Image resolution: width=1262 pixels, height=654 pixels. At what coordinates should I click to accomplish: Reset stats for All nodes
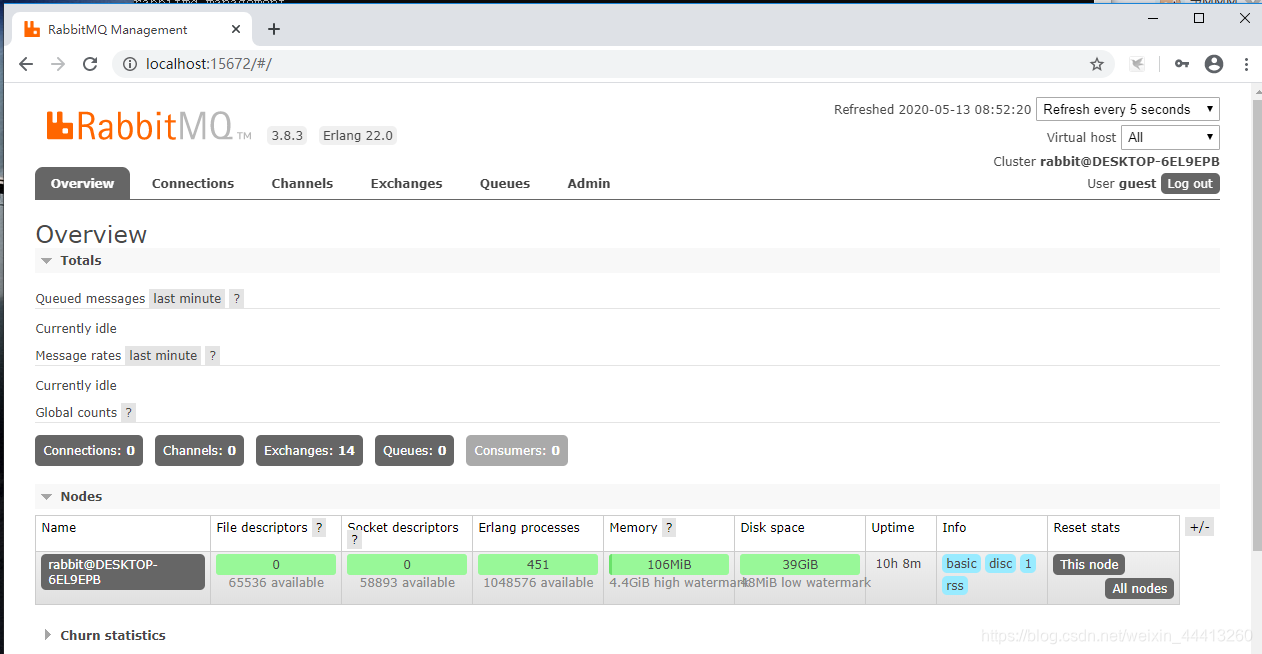point(1140,588)
